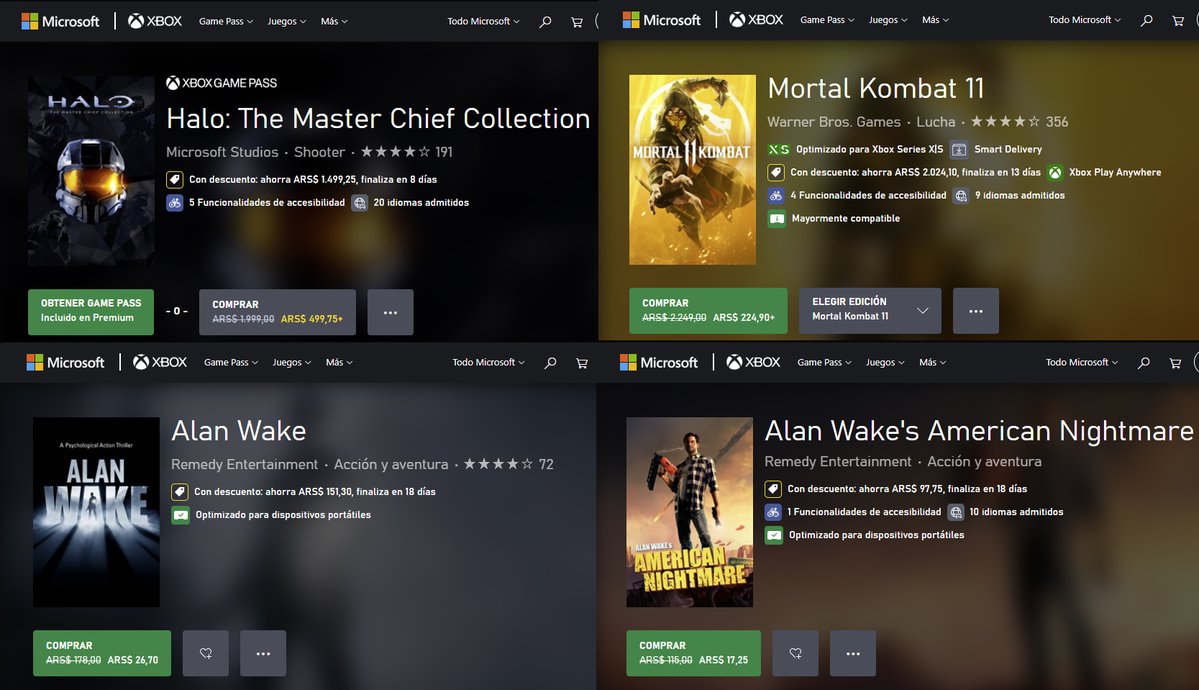Expand Game Pass menu on Alan Wake page

(x=231, y=363)
